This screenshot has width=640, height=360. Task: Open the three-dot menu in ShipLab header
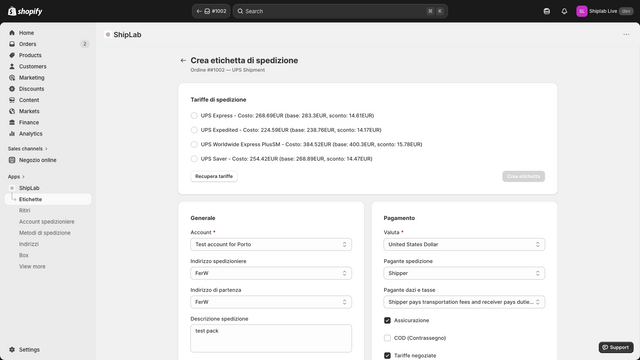pyautogui.click(x=626, y=35)
